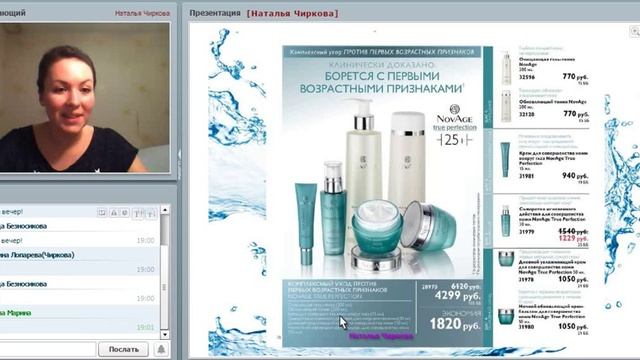Viewport: 640px width, 360px height.
Task: Increase chat font size with larger T icon
Action: click(138, 213)
